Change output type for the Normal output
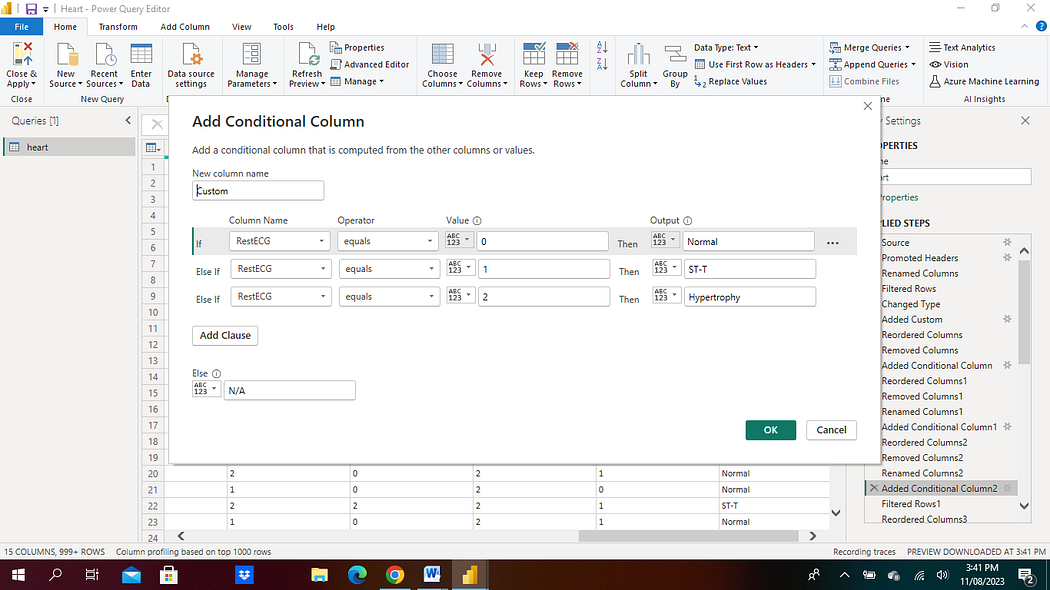1050x590 pixels. [x=665, y=240]
